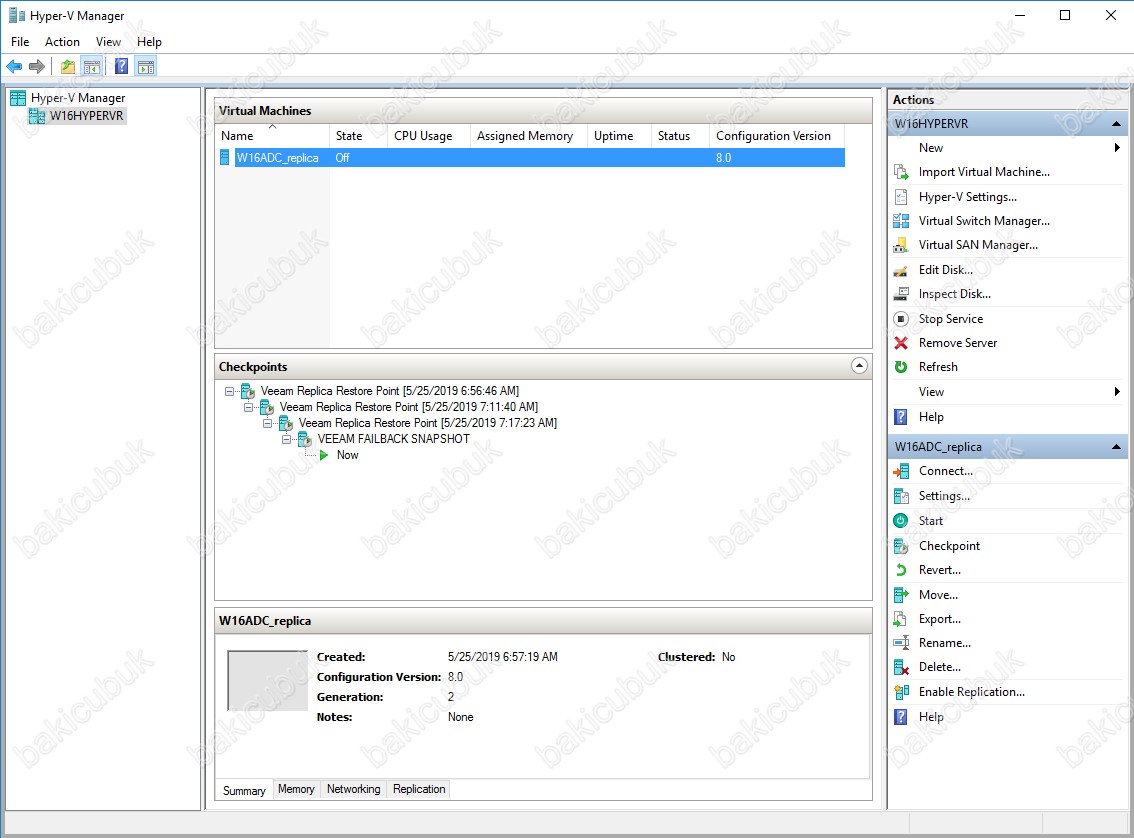Sort virtual machines by Name column

[x=274, y=136]
